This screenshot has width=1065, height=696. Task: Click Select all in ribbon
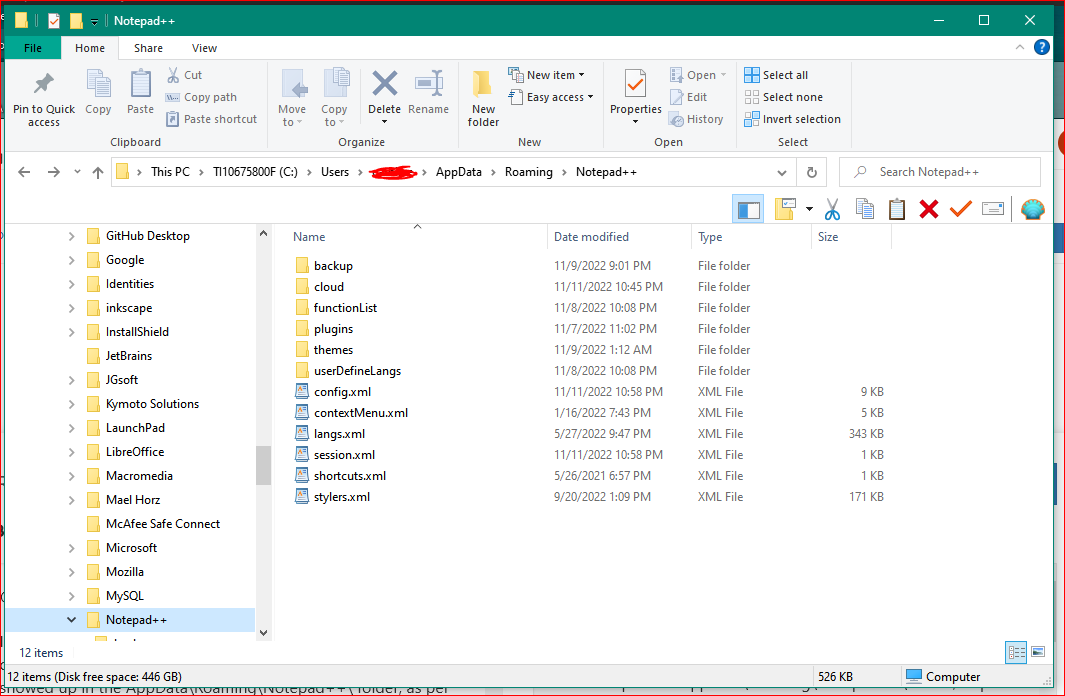pyautogui.click(x=776, y=75)
